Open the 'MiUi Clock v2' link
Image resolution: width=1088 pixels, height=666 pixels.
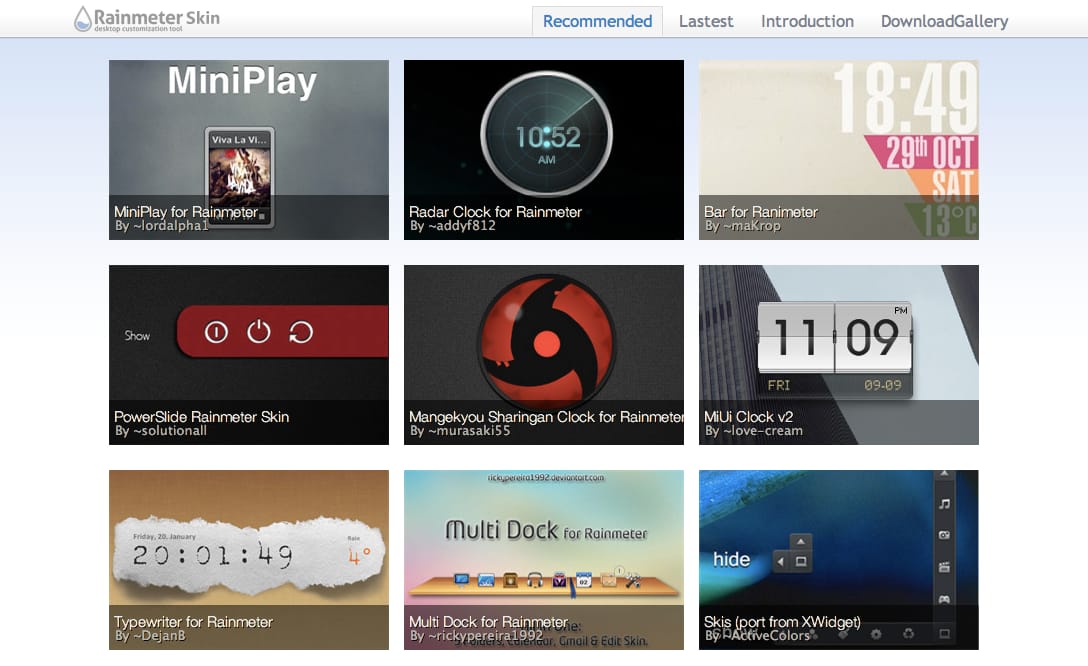pyautogui.click(x=748, y=417)
